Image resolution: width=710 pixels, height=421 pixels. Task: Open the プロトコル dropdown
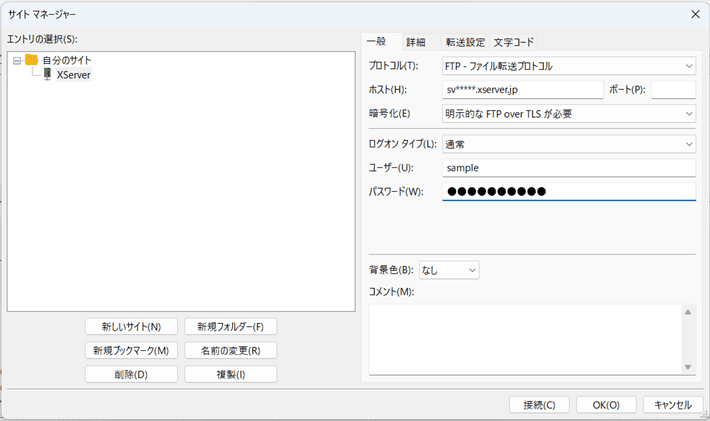(569, 66)
